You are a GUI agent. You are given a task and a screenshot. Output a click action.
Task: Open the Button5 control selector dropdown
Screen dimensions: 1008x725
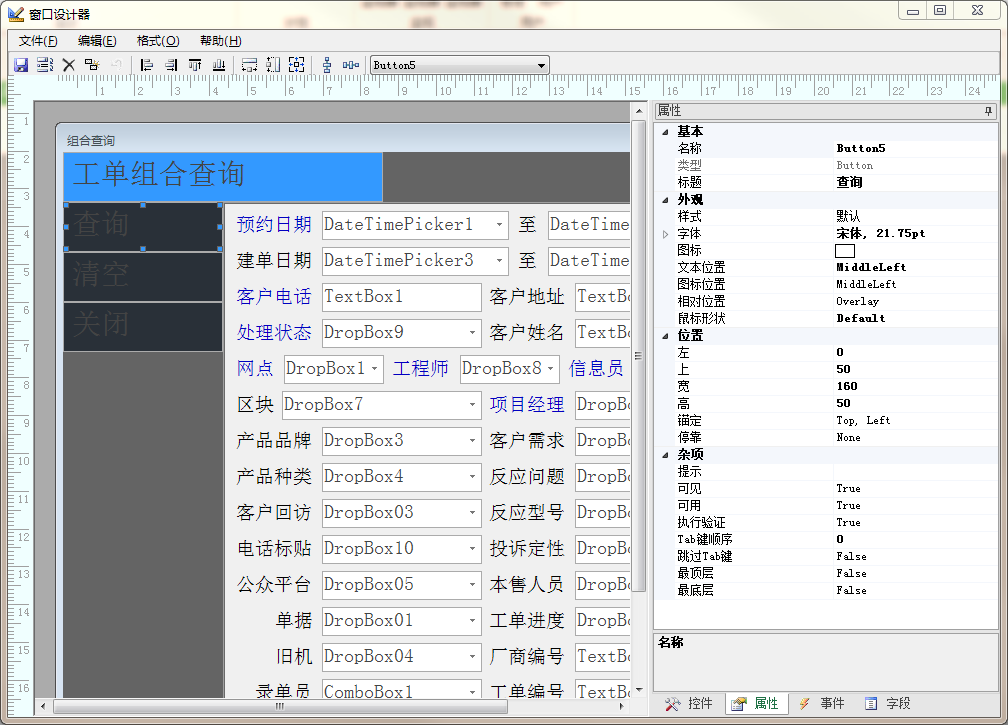542,66
